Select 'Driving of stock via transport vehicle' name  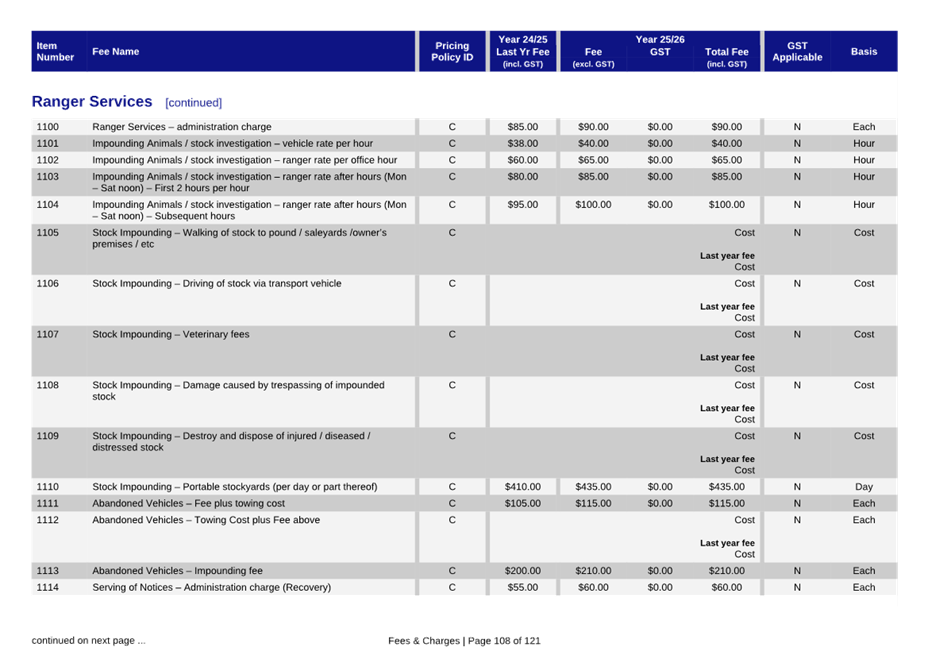coord(217,284)
